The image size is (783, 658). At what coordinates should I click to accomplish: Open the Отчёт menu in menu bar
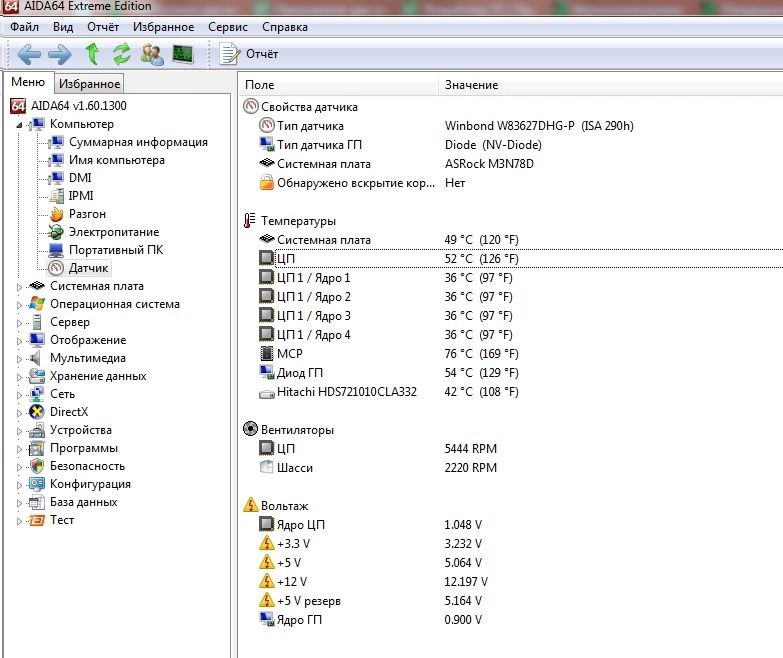coord(103,27)
